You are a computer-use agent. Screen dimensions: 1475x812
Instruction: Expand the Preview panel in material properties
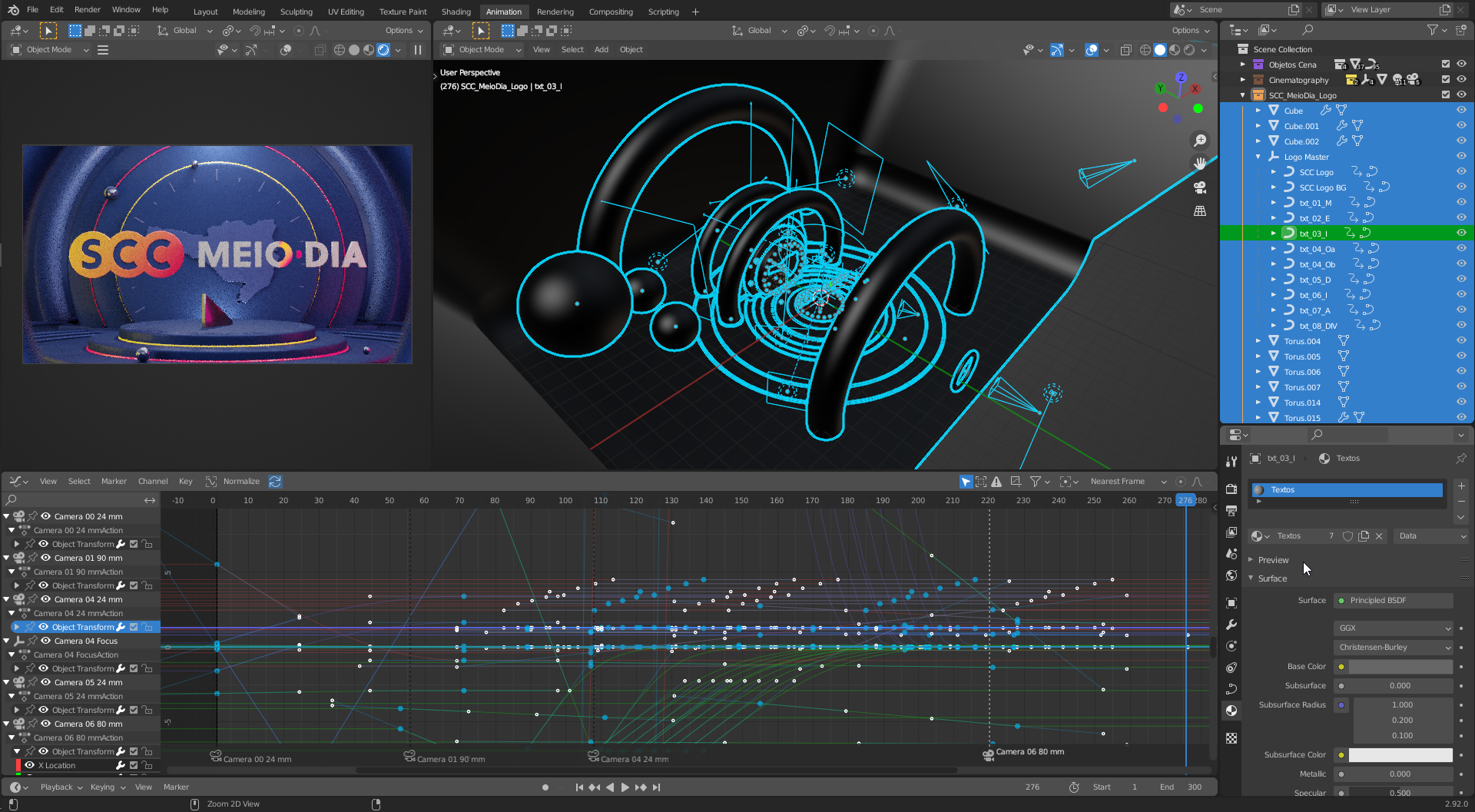[x=1273, y=560]
